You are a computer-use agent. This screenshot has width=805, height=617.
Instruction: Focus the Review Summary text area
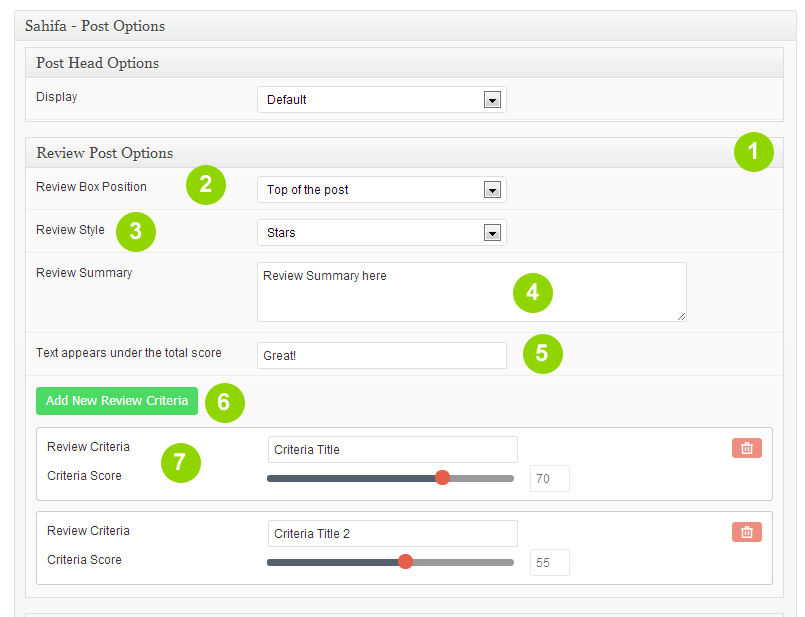click(x=471, y=292)
